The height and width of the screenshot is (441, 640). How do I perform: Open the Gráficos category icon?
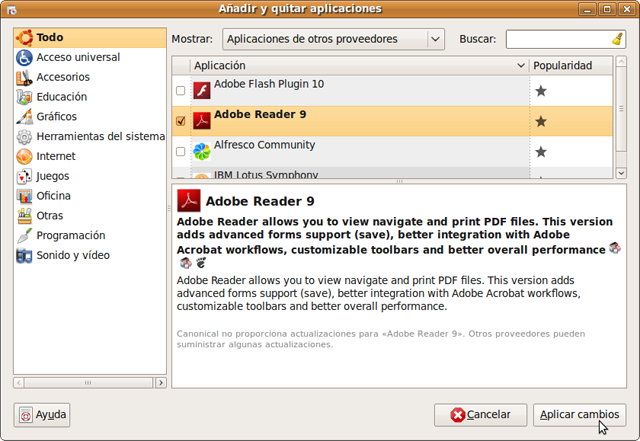24,116
